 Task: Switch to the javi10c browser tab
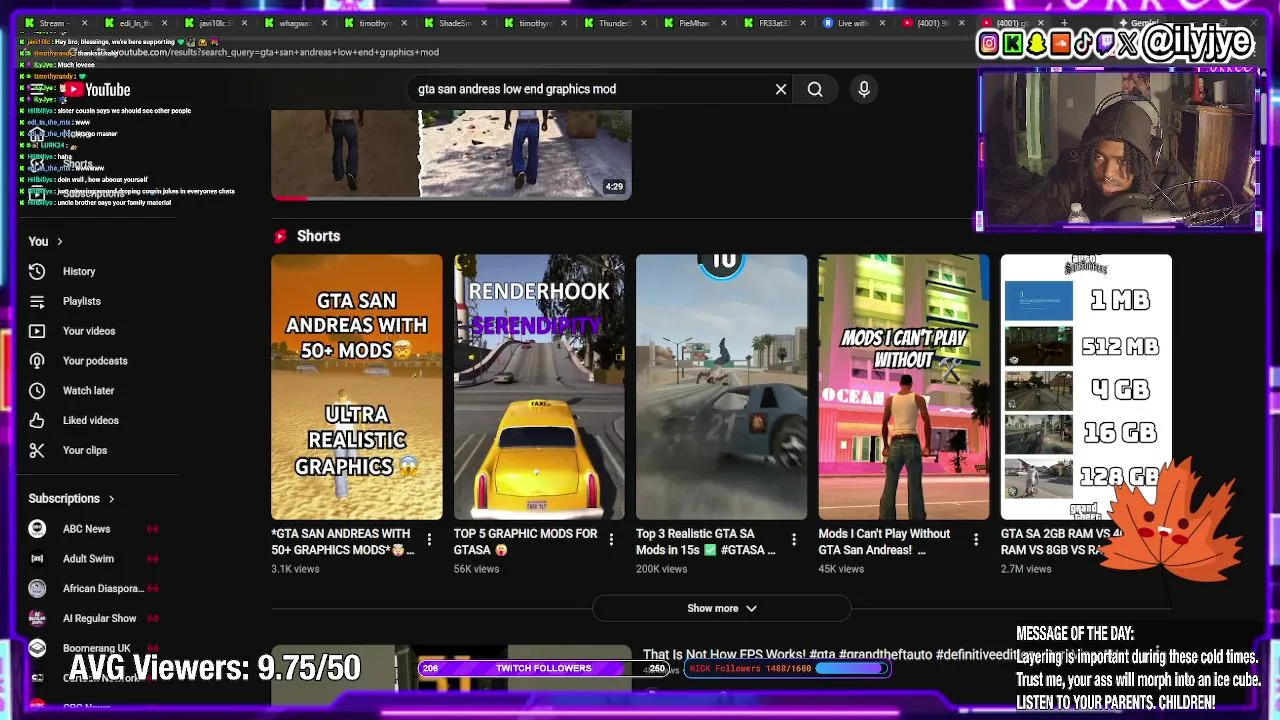tap(215, 23)
